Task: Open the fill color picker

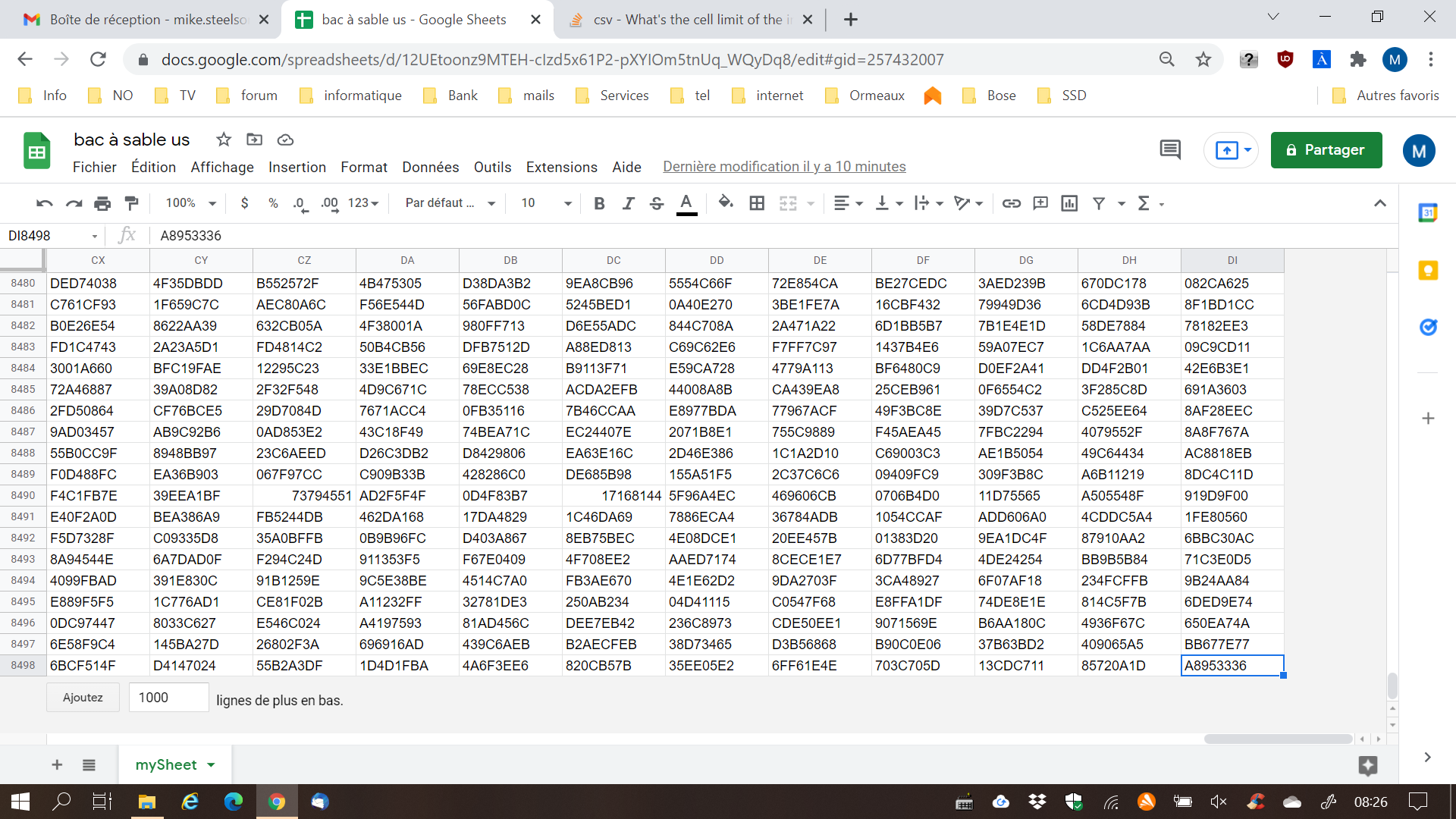Action: 726,203
